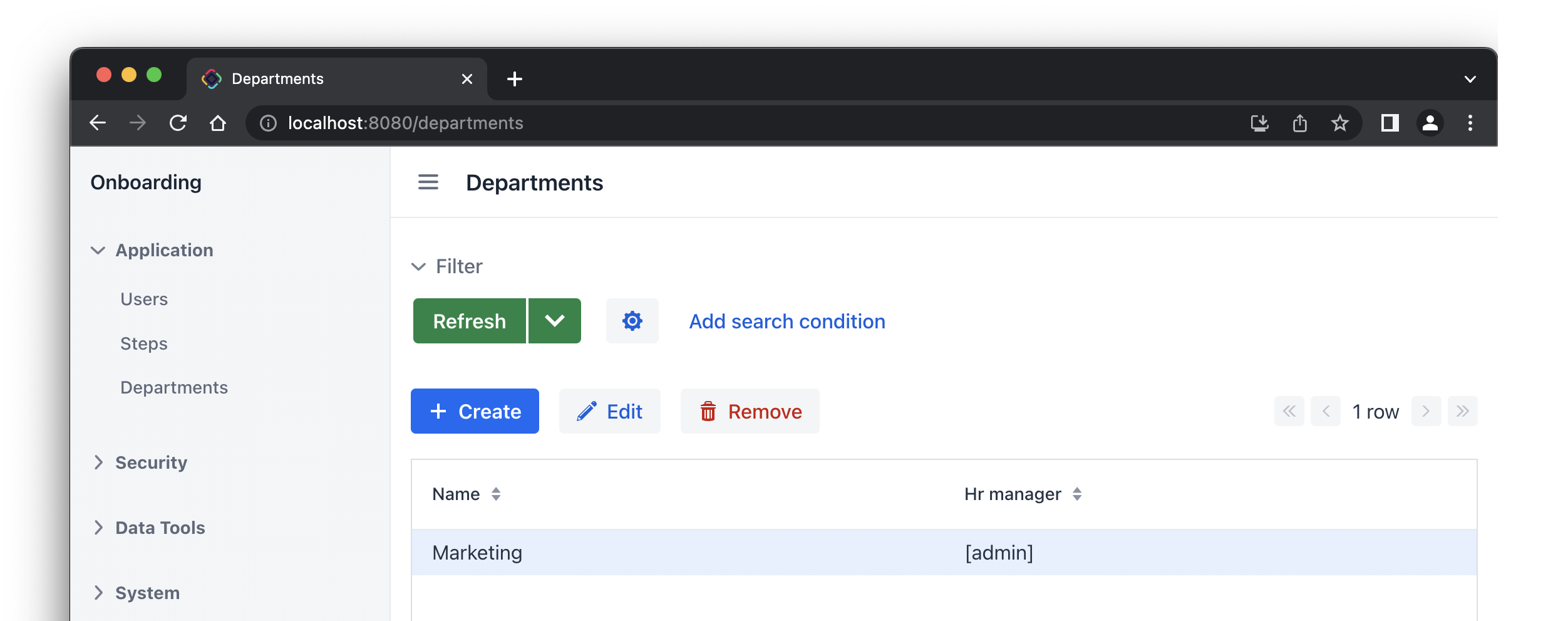The width and height of the screenshot is (1568, 621).
Task: Click the hamburger menu icon beside Departments
Action: coord(428,182)
